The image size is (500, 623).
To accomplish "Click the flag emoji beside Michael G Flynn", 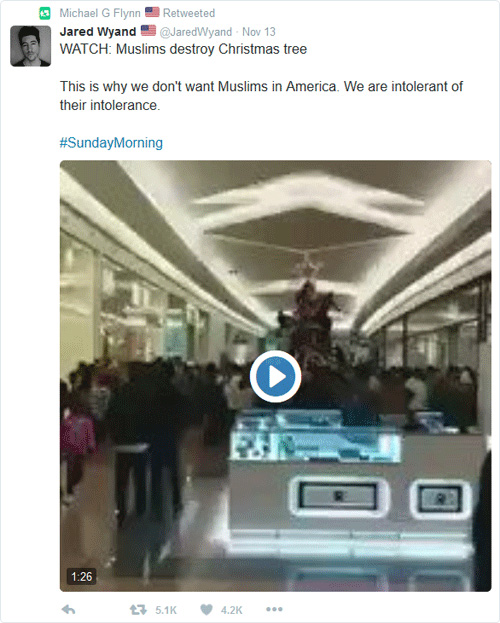I will (152, 12).
